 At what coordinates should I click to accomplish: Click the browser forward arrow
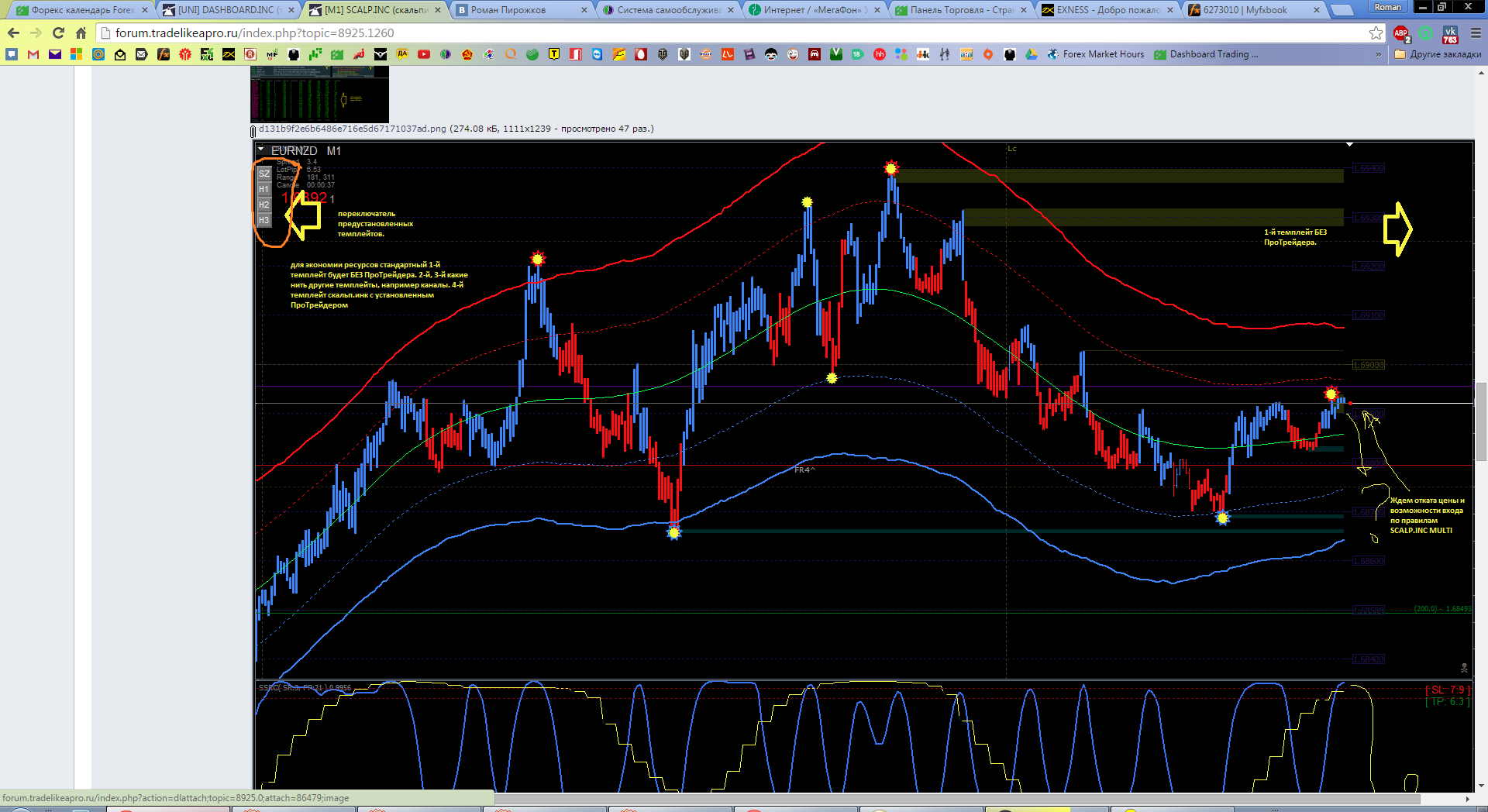pyautogui.click(x=36, y=33)
